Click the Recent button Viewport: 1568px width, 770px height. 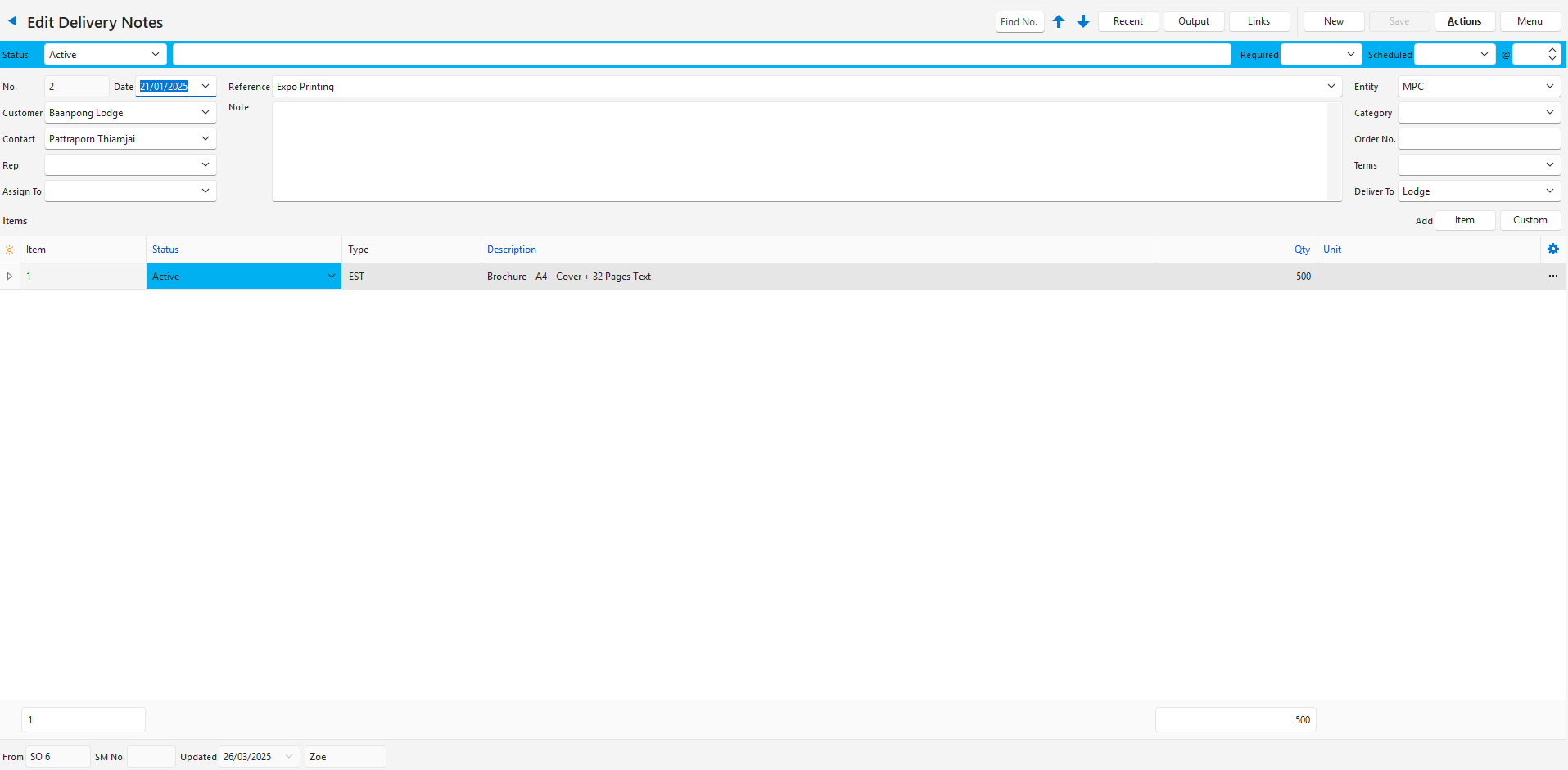pos(1127,21)
